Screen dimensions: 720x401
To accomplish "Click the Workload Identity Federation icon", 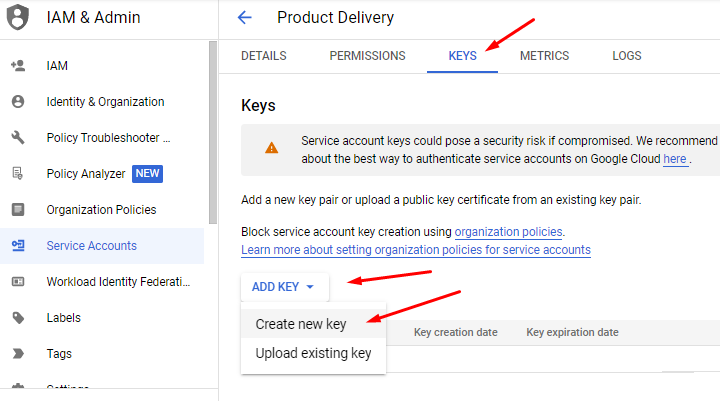I will click(18, 281).
